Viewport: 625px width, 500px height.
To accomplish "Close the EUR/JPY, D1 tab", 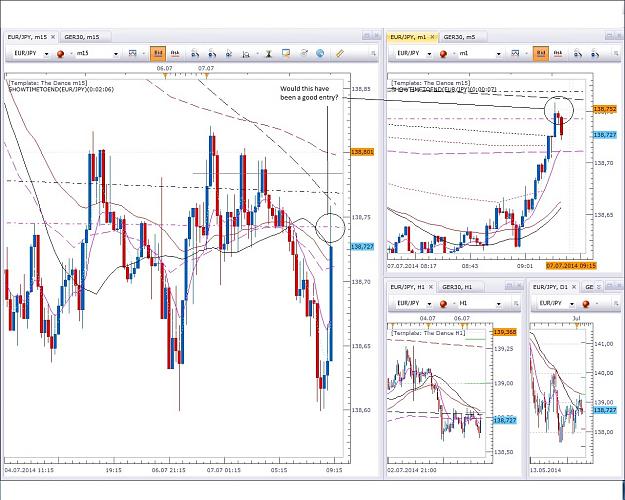I will coord(574,287).
